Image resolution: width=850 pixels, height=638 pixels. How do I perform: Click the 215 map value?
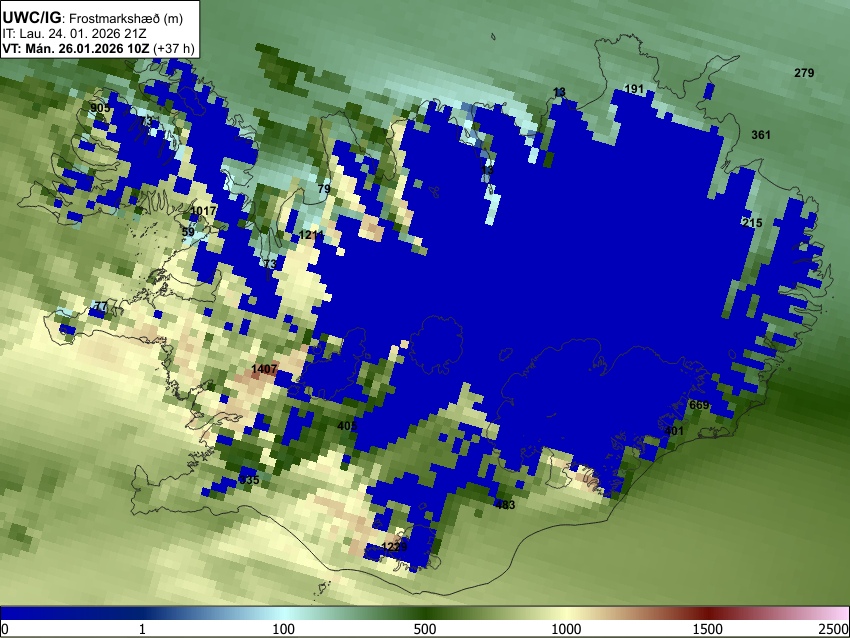coord(752,223)
